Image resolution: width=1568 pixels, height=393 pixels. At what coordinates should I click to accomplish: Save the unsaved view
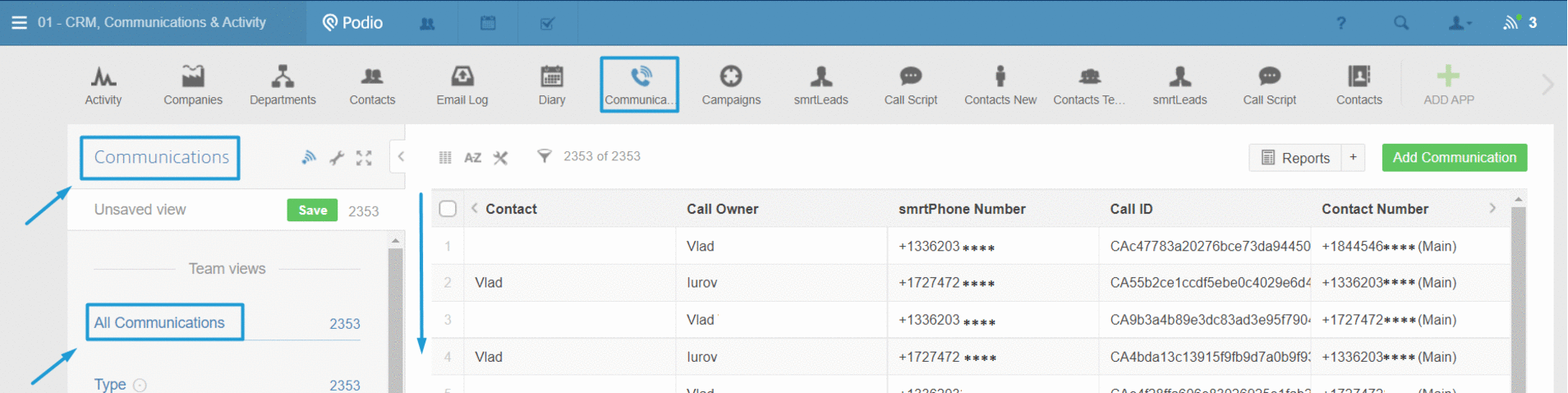pyautogui.click(x=312, y=210)
